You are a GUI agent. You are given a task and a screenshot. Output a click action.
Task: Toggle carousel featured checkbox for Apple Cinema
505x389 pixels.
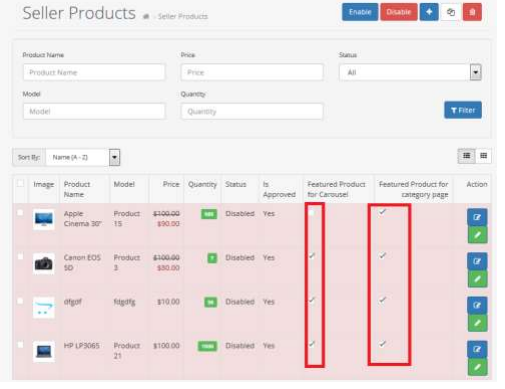coord(311,212)
